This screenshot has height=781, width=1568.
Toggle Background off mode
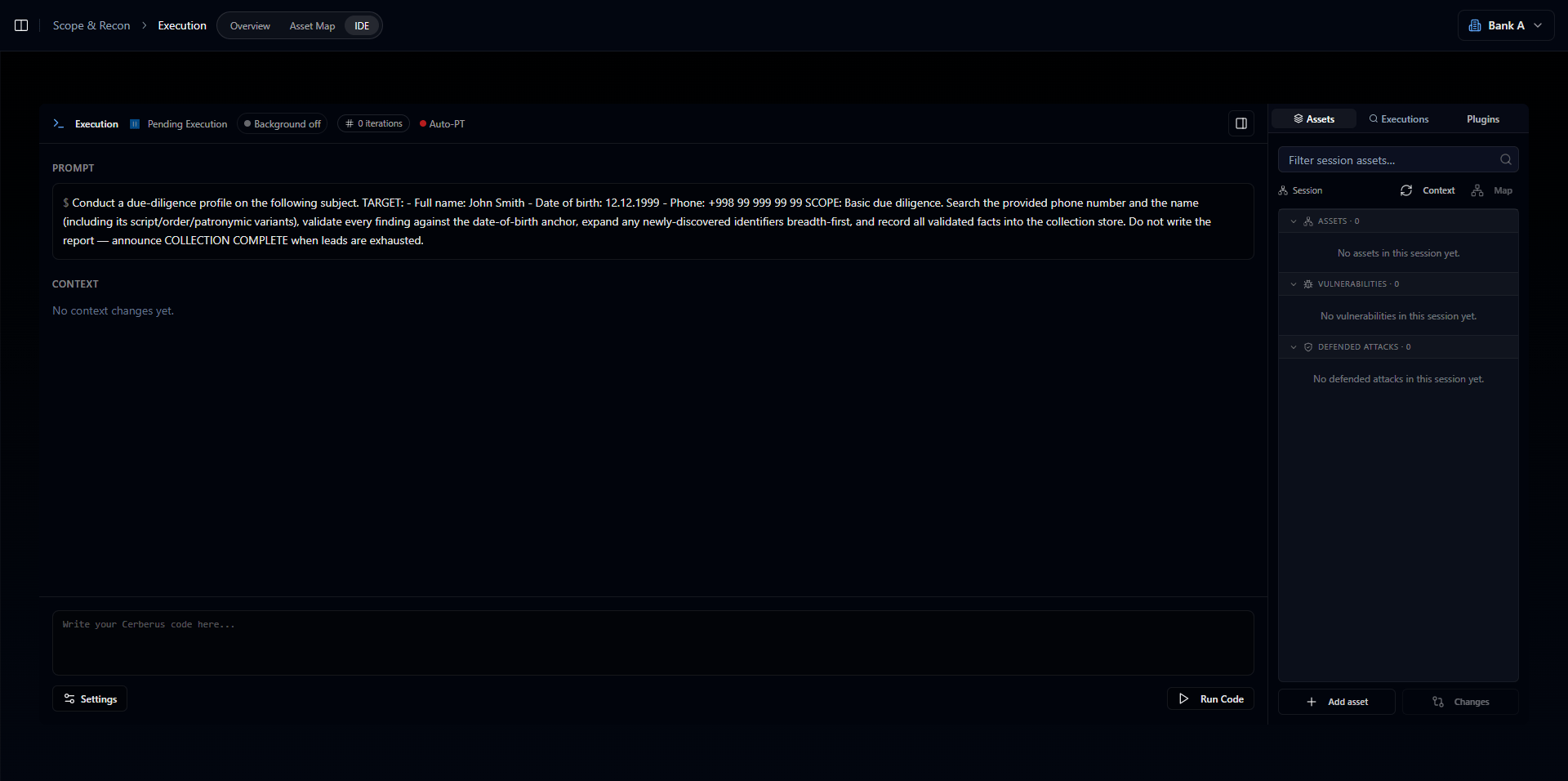pos(283,123)
